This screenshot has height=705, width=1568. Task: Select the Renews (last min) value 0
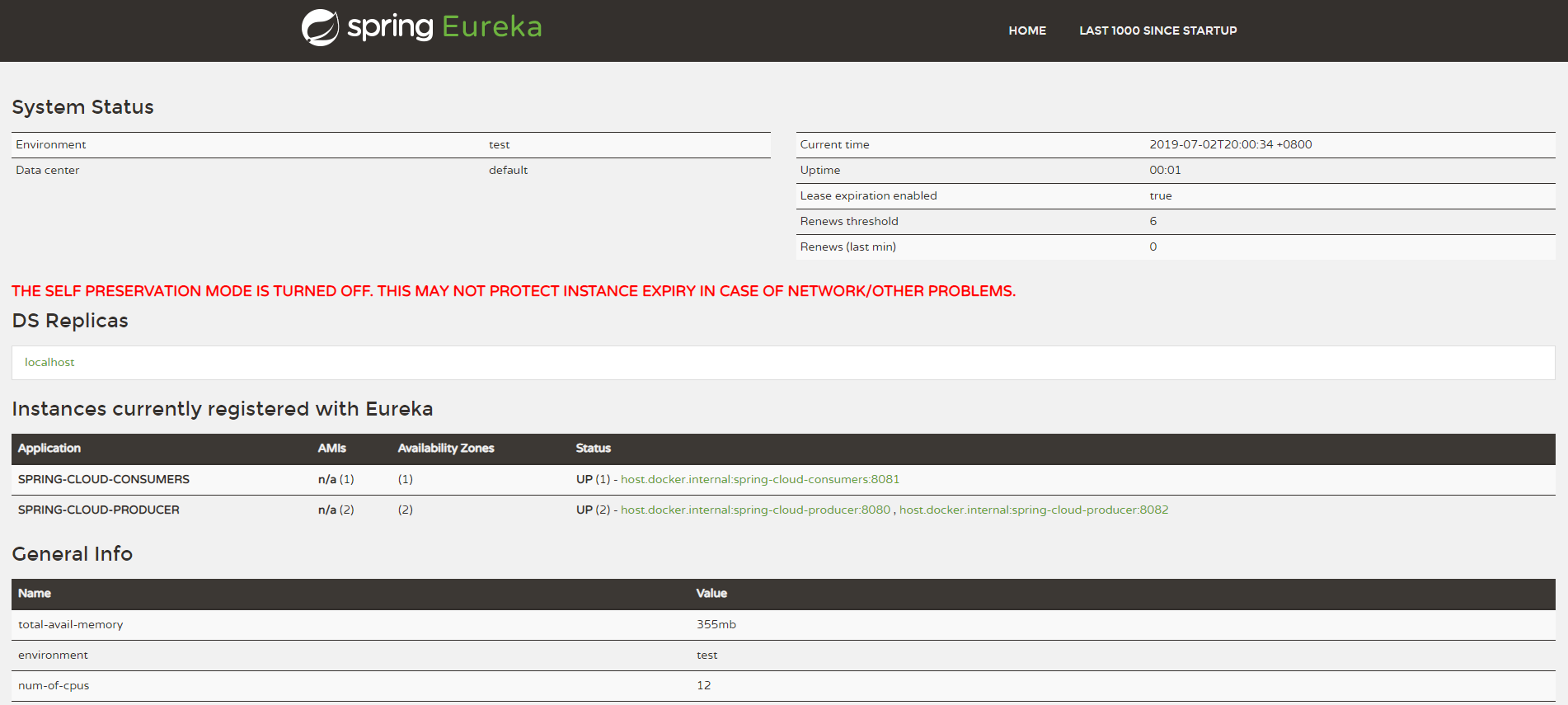point(1153,247)
